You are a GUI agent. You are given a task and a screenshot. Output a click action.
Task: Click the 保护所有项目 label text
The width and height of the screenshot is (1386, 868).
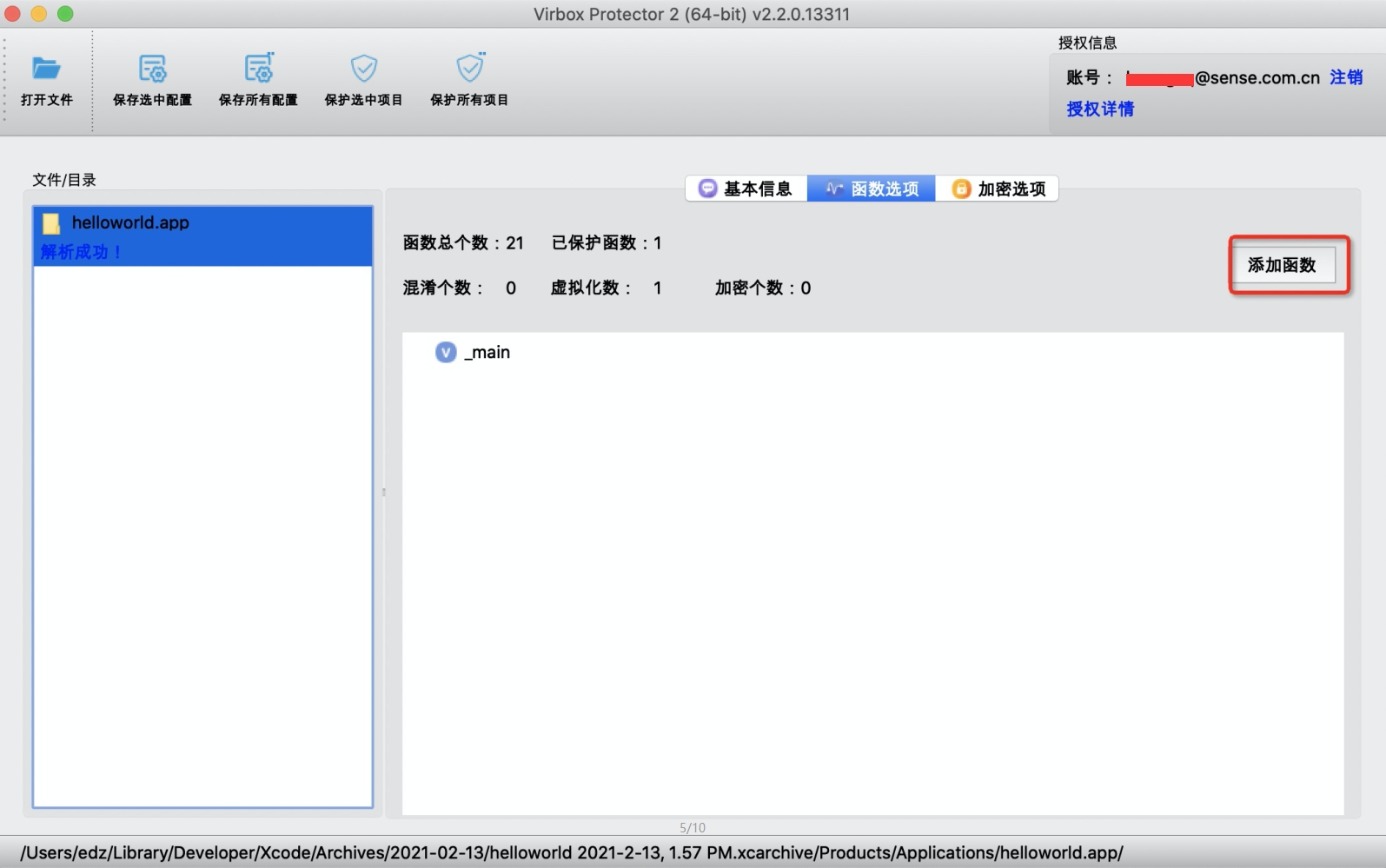[x=469, y=100]
